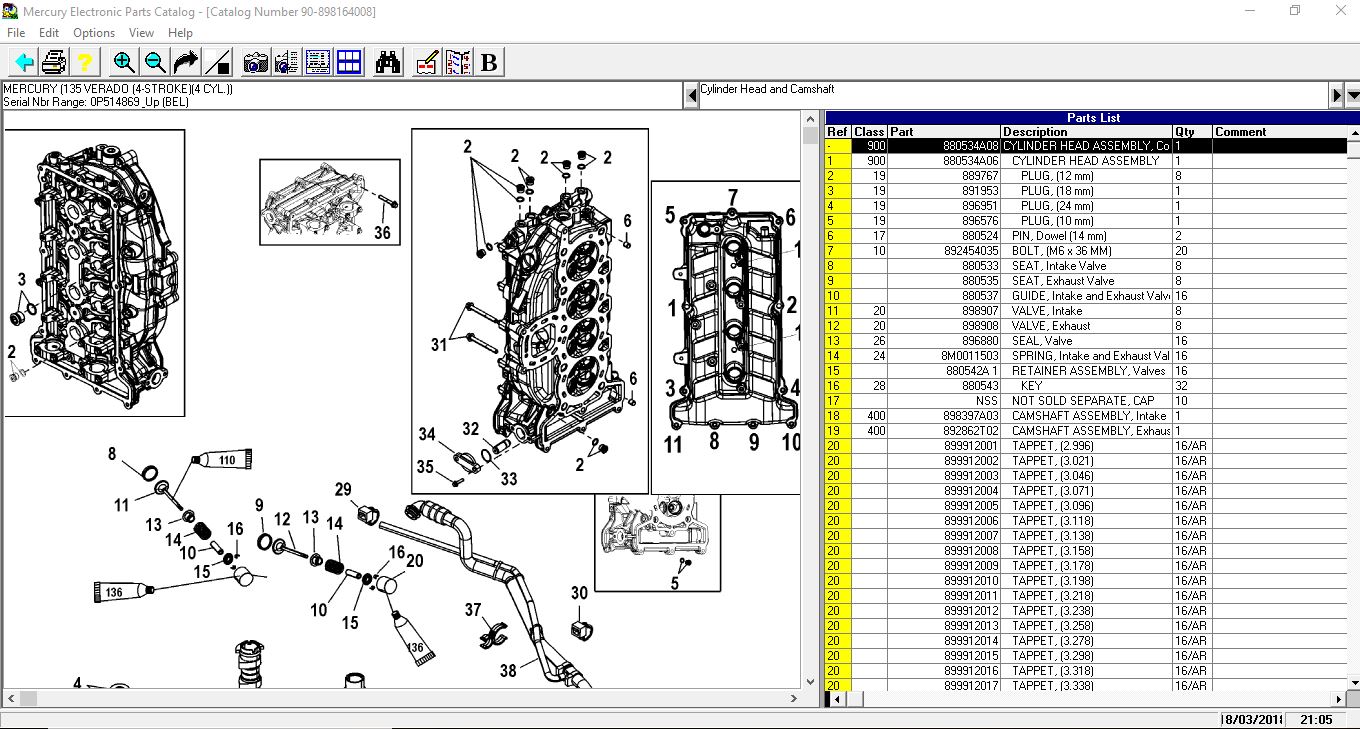Click the numbered chart icon
The height and width of the screenshot is (729, 1360).
pyautogui.click(x=458, y=63)
